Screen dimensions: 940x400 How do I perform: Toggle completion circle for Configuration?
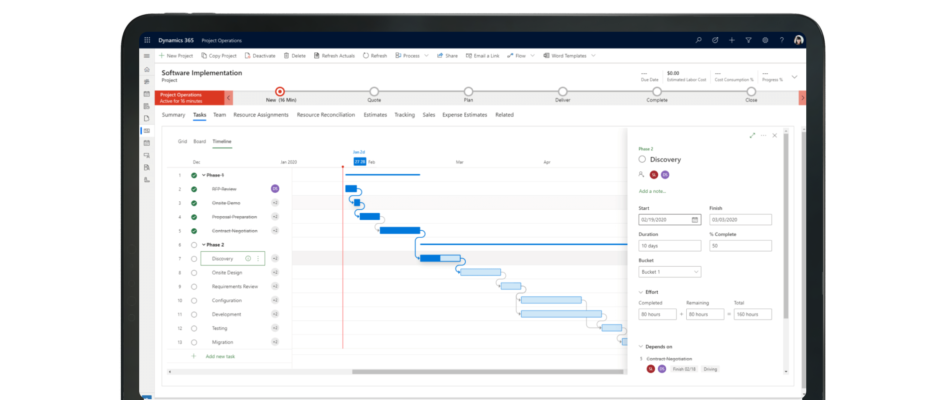click(x=194, y=300)
